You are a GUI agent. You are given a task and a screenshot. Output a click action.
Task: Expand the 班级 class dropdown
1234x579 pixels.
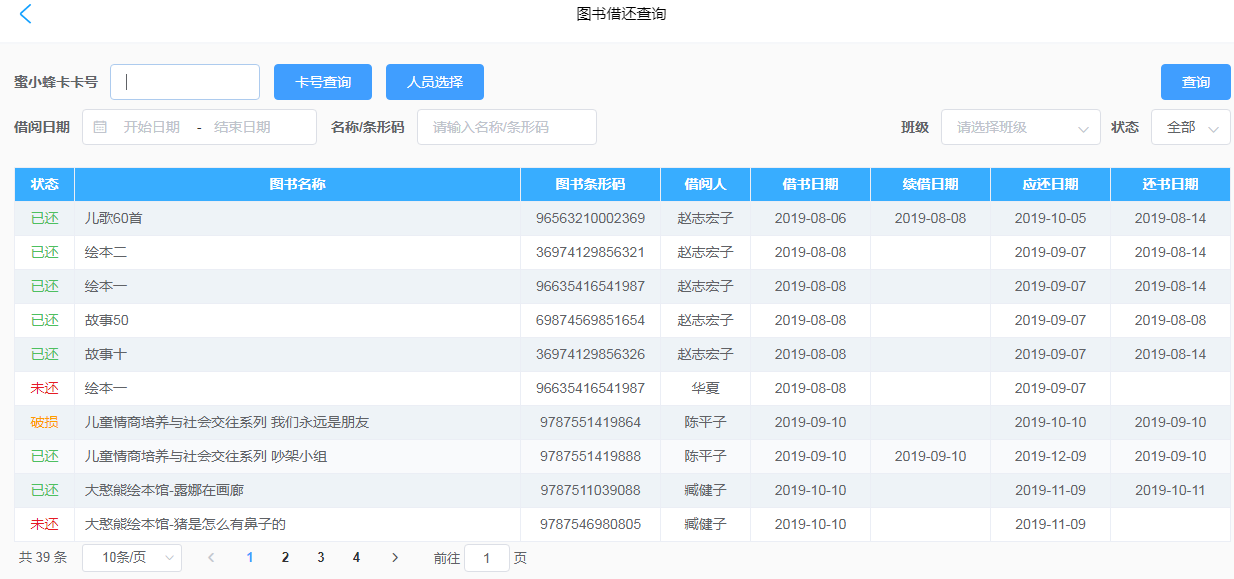[x=1021, y=127]
